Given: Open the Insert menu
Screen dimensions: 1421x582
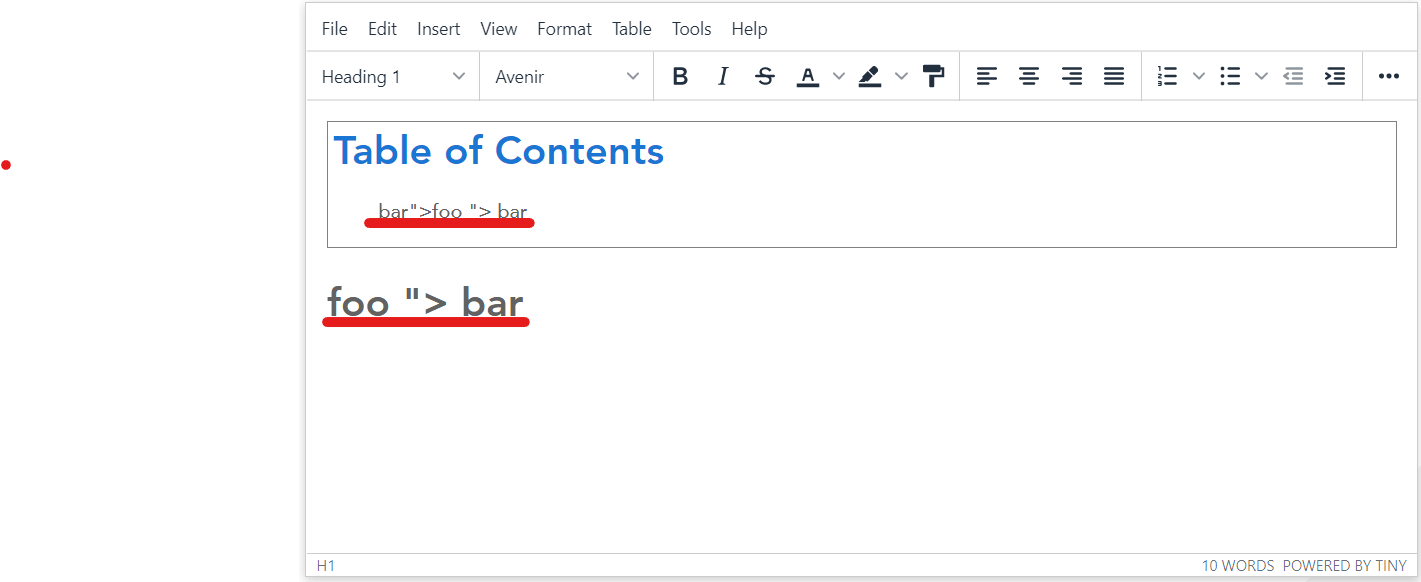Looking at the screenshot, I should pos(438,28).
